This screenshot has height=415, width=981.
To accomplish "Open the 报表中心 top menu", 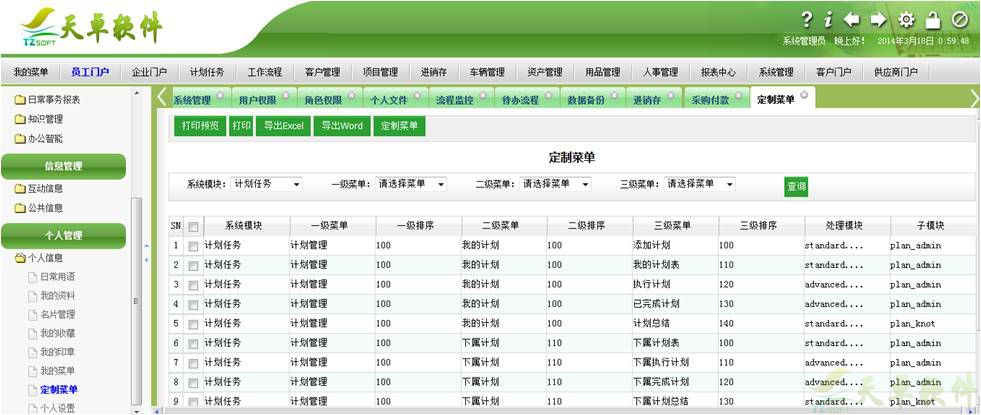I will 718,72.
